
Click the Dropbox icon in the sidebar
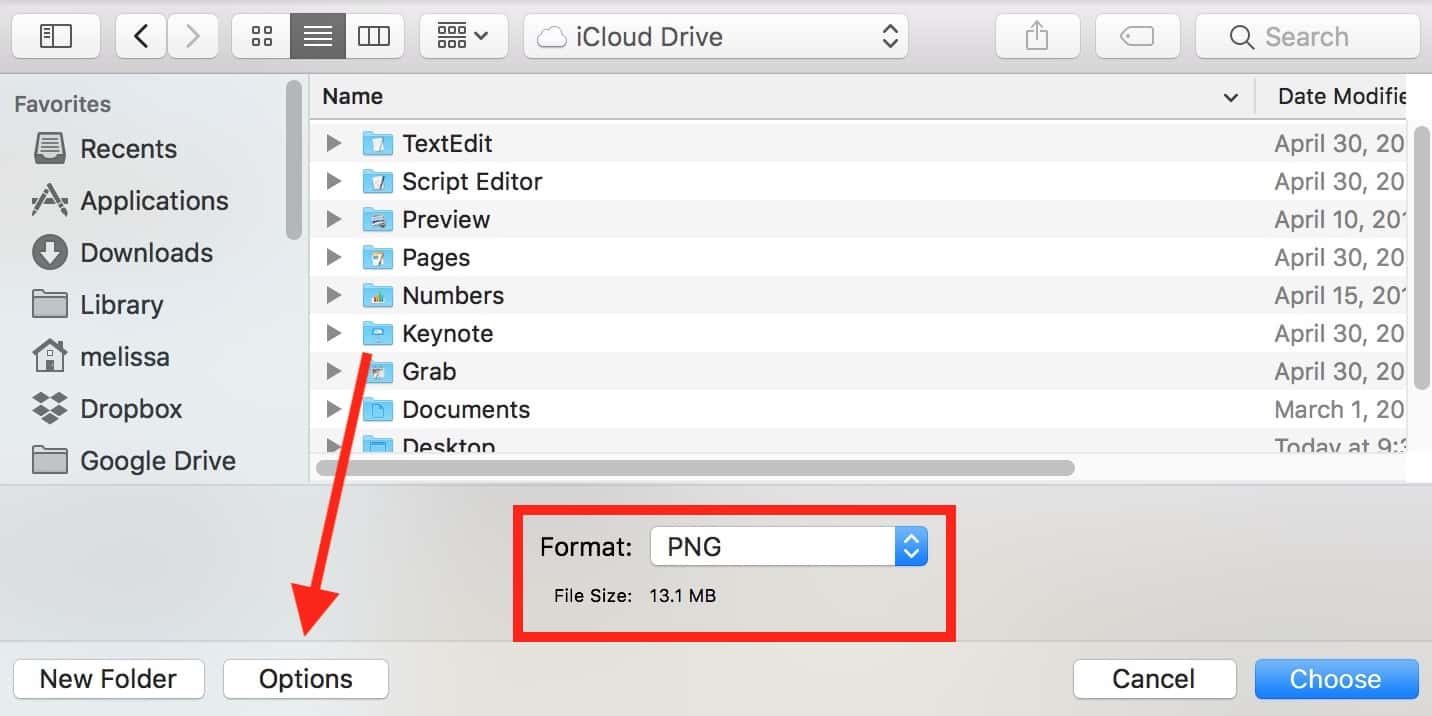pos(50,409)
